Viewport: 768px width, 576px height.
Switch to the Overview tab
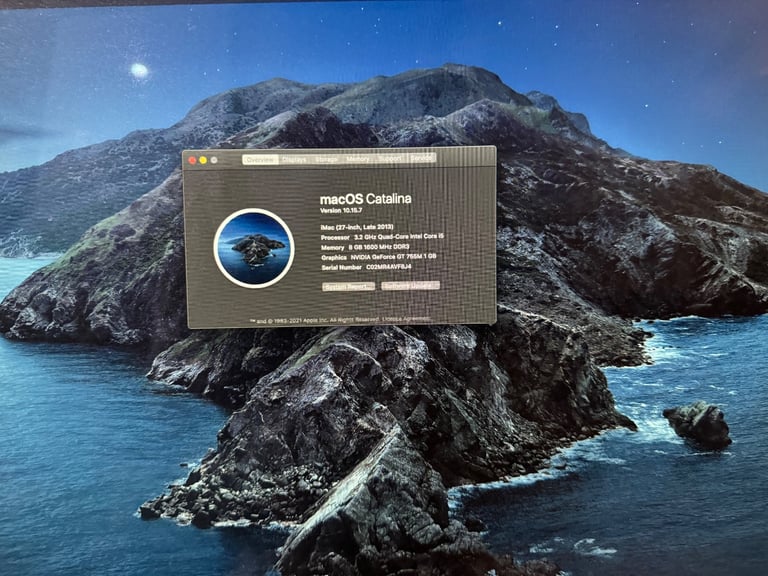pos(260,160)
